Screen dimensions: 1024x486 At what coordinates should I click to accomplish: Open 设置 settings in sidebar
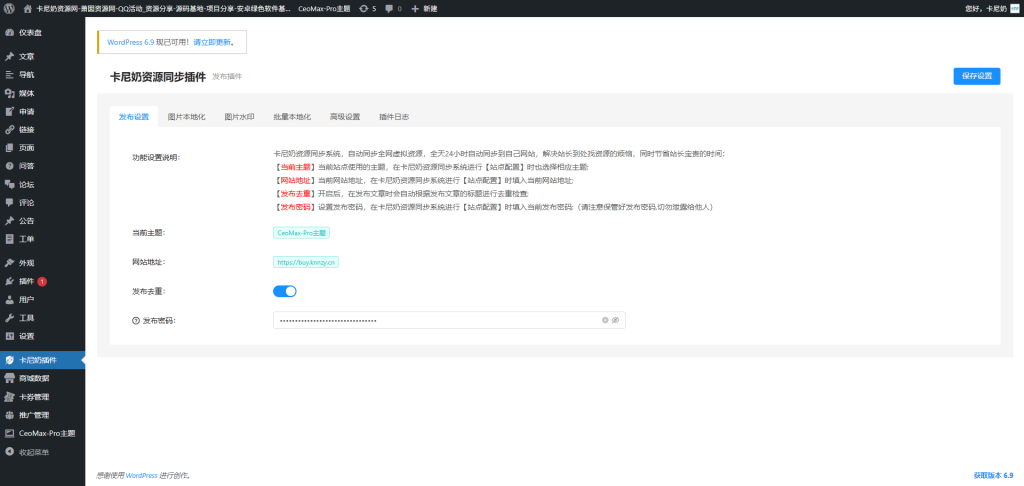pyautogui.click(x=42, y=336)
